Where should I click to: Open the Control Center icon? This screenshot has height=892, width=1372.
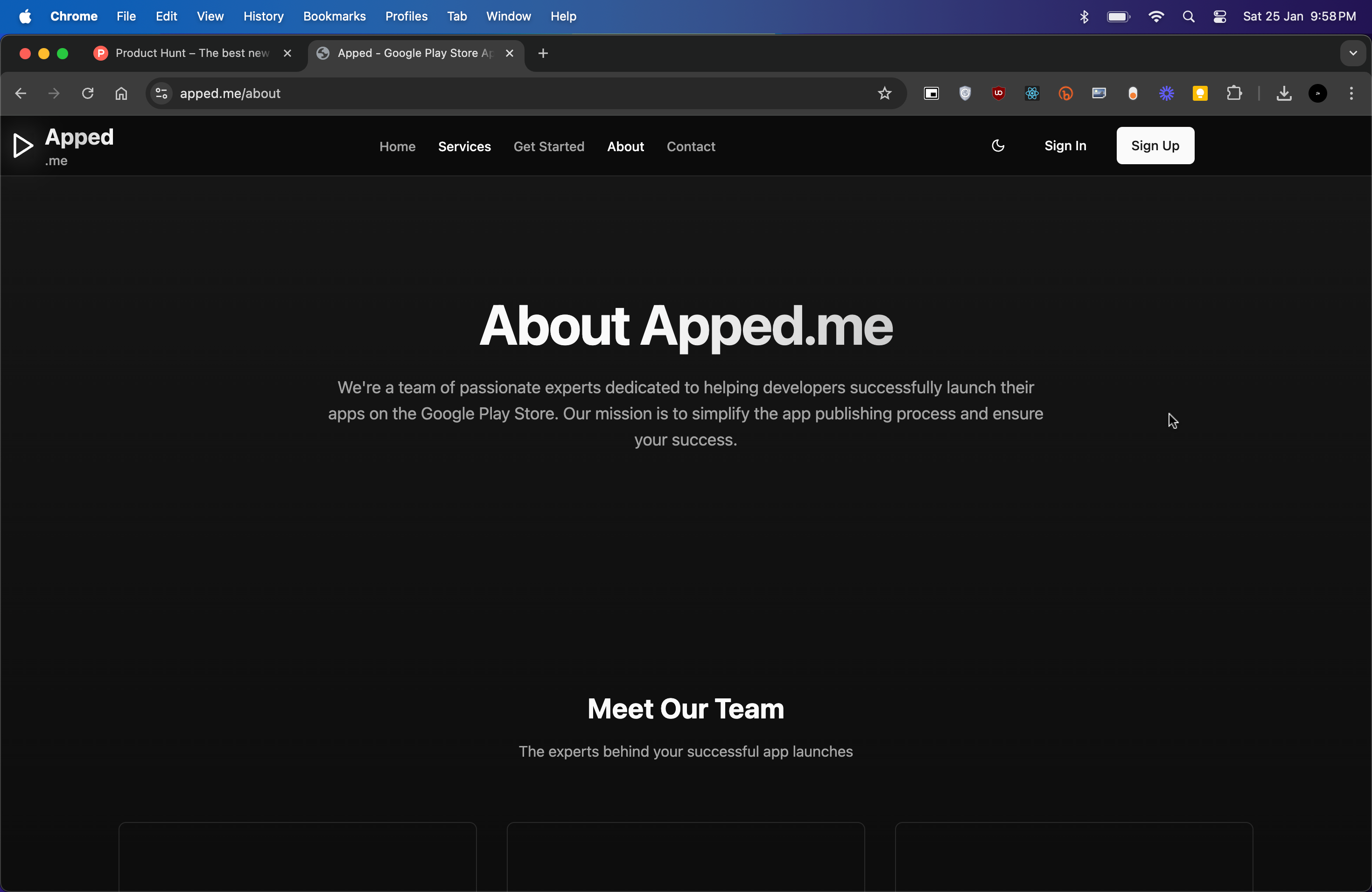pyautogui.click(x=1219, y=17)
